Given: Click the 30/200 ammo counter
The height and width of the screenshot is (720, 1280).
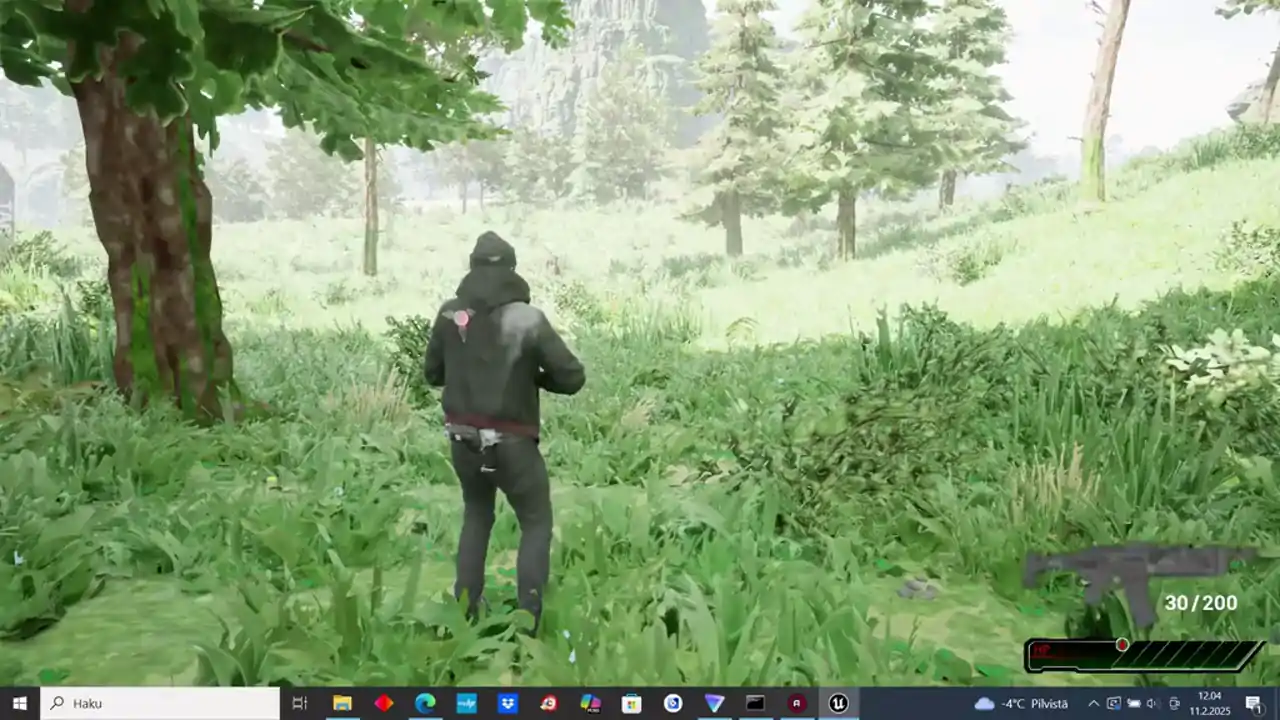Looking at the screenshot, I should click(1200, 603).
